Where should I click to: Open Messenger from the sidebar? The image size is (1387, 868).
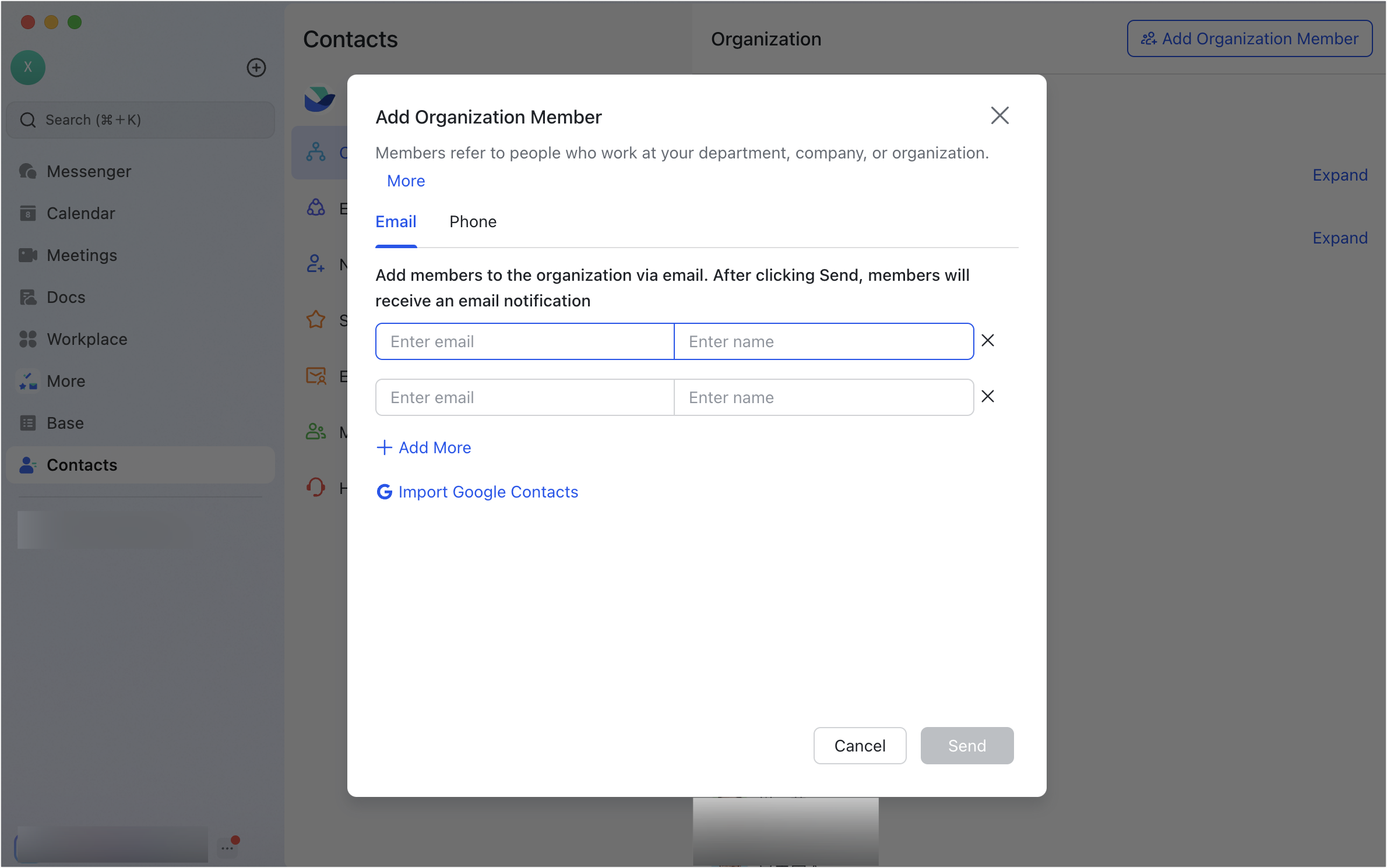coord(89,171)
